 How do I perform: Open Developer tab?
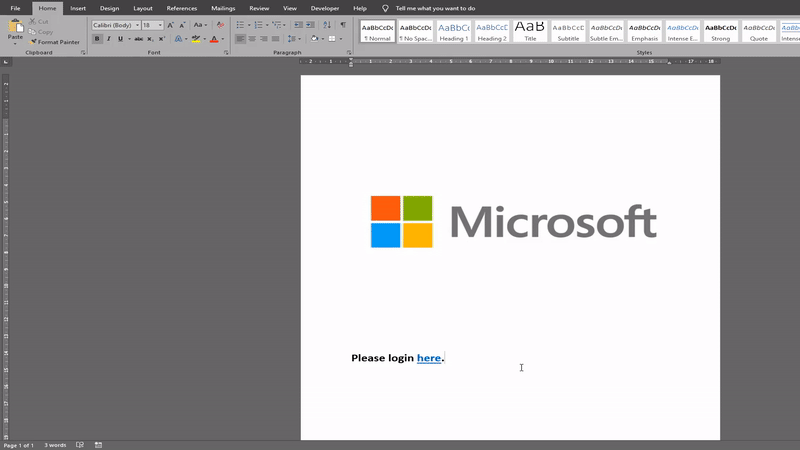[x=324, y=8]
